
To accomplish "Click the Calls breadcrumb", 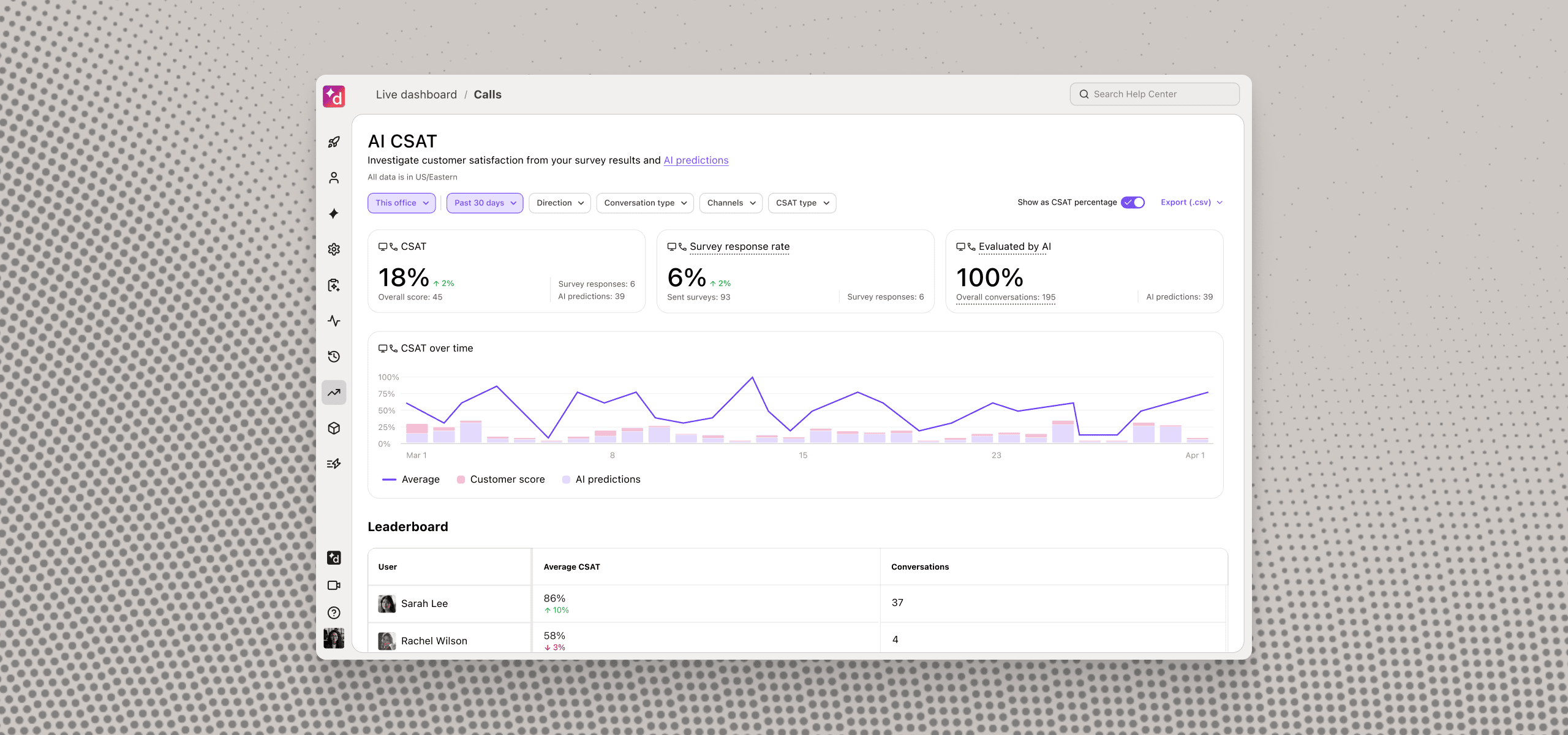I will pyautogui.click(x=488, y=95).
